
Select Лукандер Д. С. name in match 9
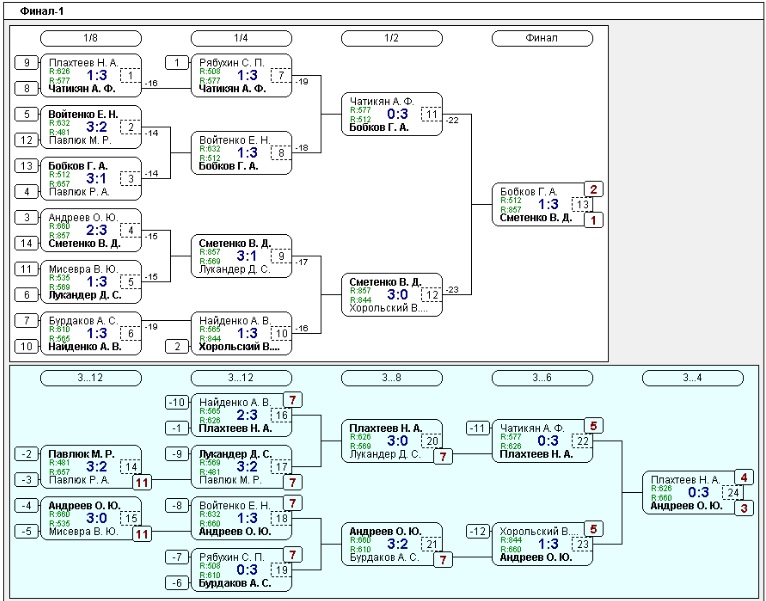[x=235, y=269]
